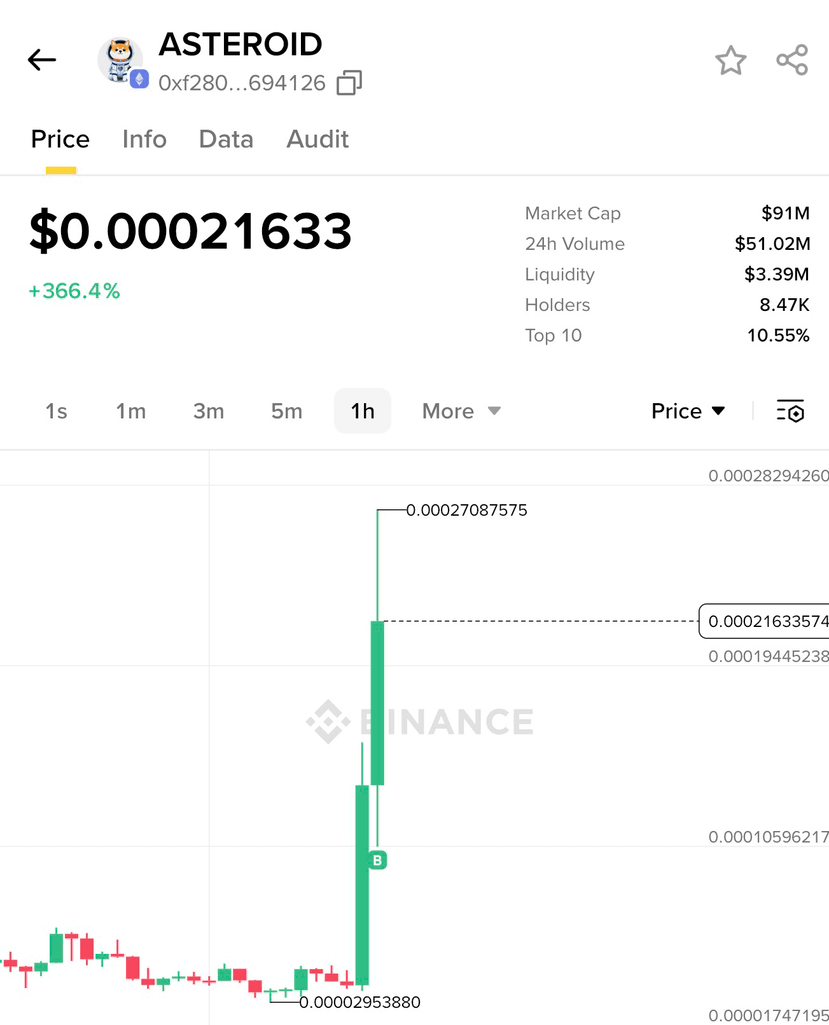This screenshot has width=829, height=1025.
Task: Tap the green B buy marker
Action: (x=377, y=860)
